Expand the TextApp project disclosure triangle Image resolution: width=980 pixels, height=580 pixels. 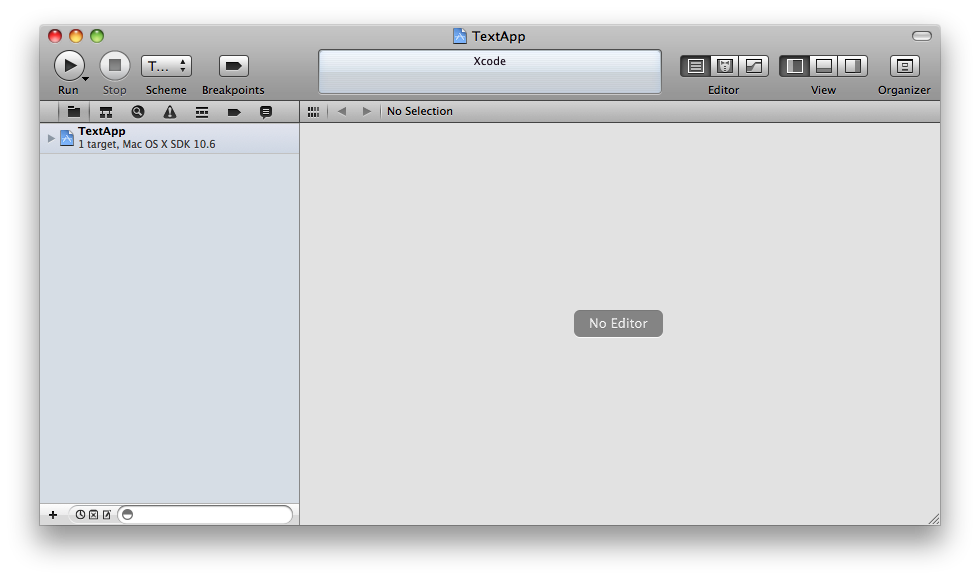click(51, 138)
